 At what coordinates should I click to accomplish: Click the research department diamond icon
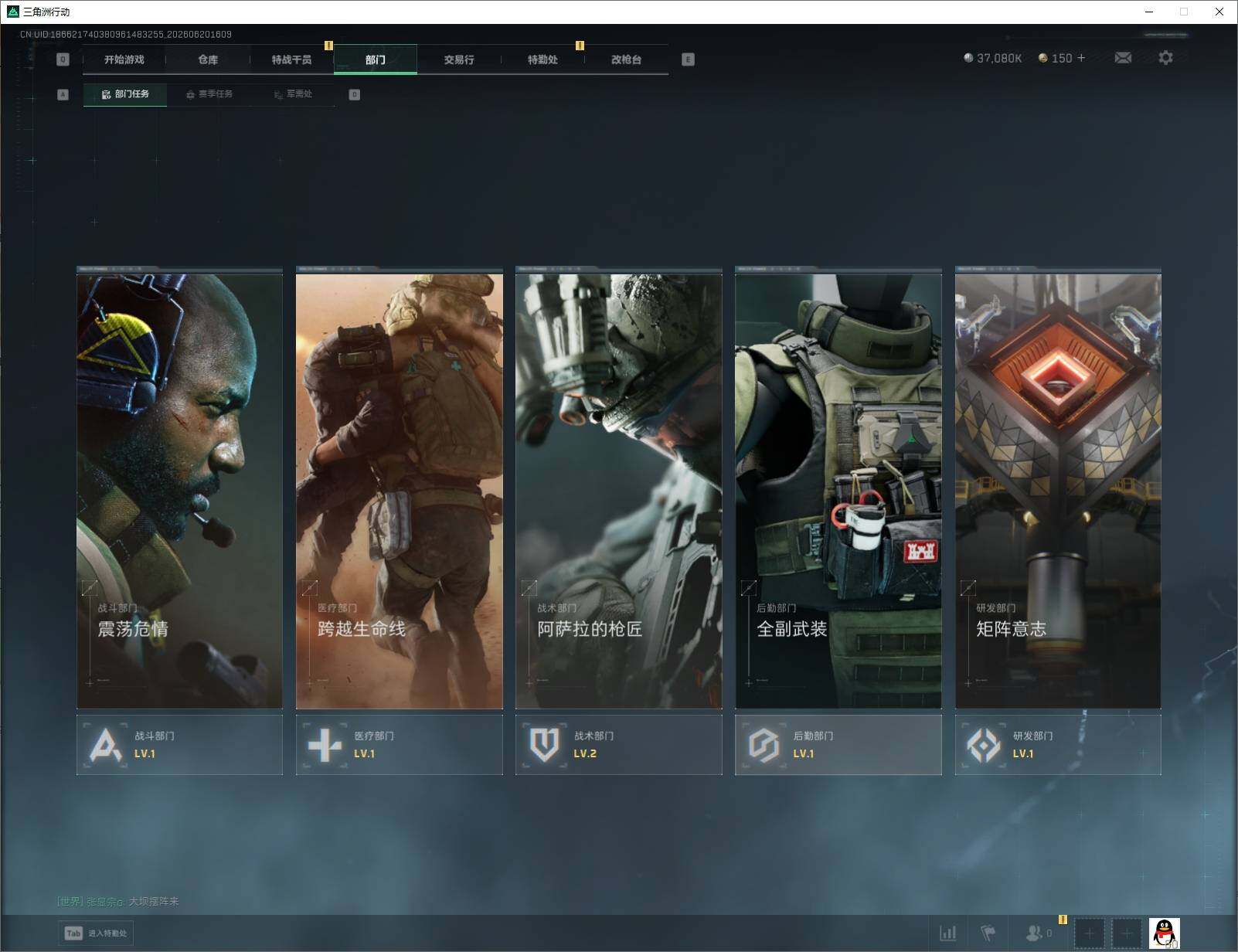coord(984,746)
